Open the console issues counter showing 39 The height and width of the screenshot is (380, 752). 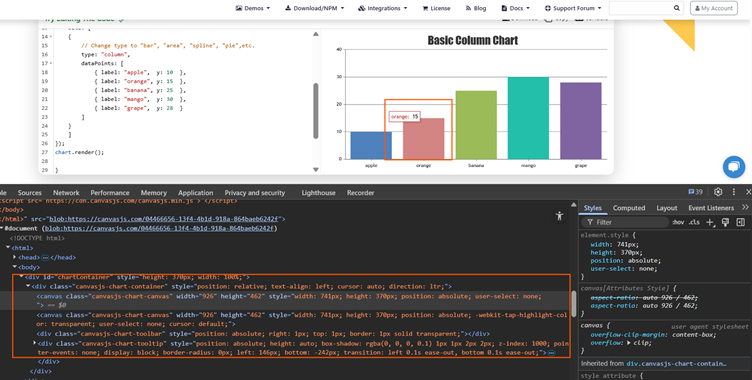point(695,192)
